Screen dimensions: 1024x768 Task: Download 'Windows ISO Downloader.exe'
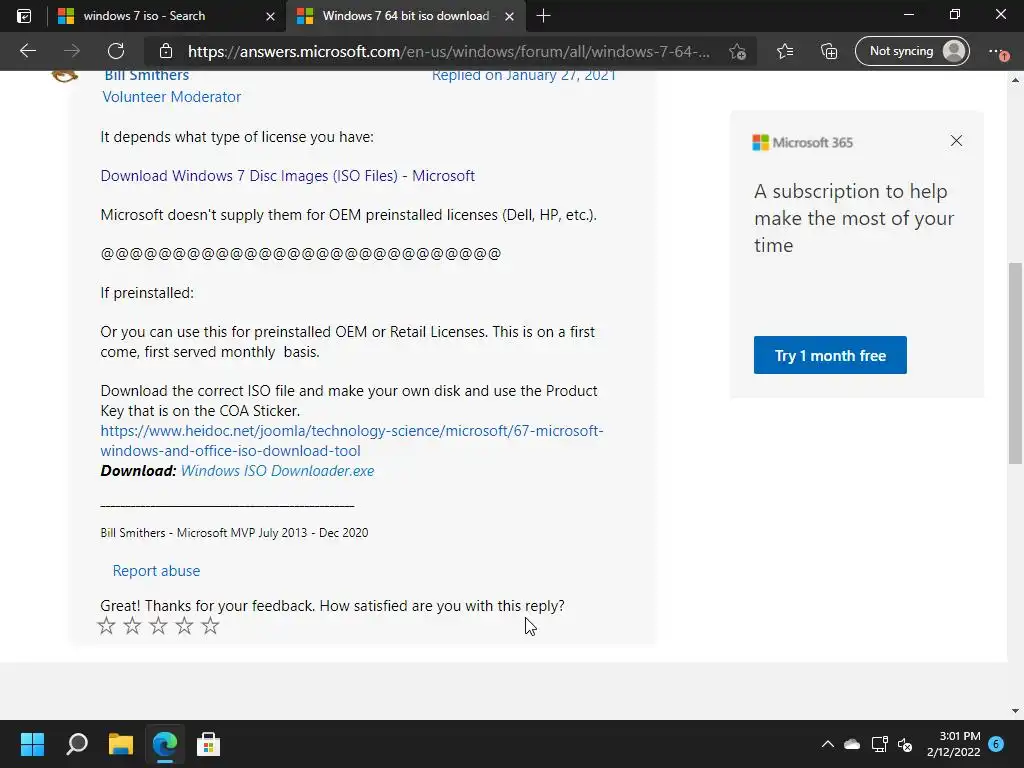[x=277, y=471]
